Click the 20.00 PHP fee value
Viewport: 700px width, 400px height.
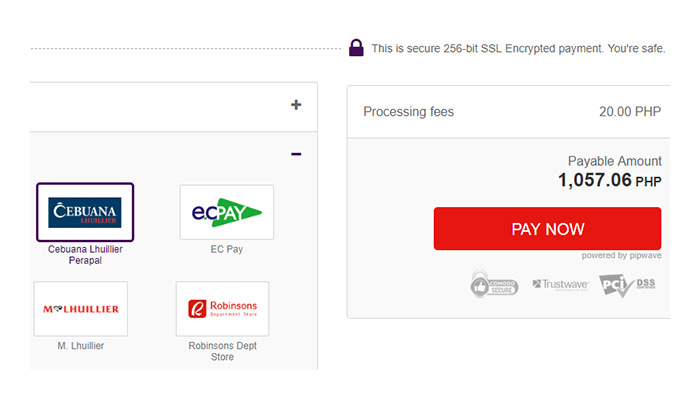click(630, 112)
